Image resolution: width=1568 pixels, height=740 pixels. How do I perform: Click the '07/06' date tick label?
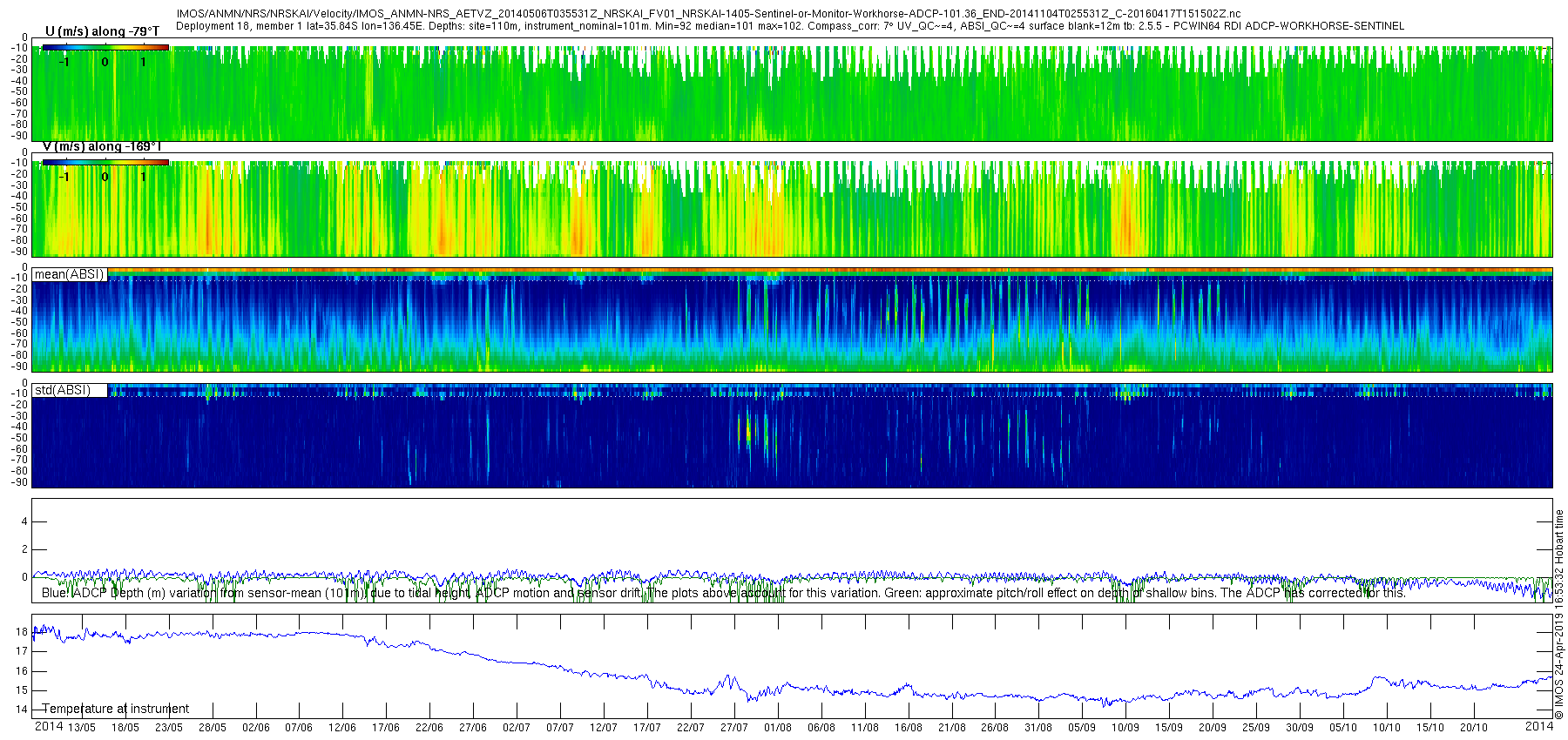tap(299, 727)
